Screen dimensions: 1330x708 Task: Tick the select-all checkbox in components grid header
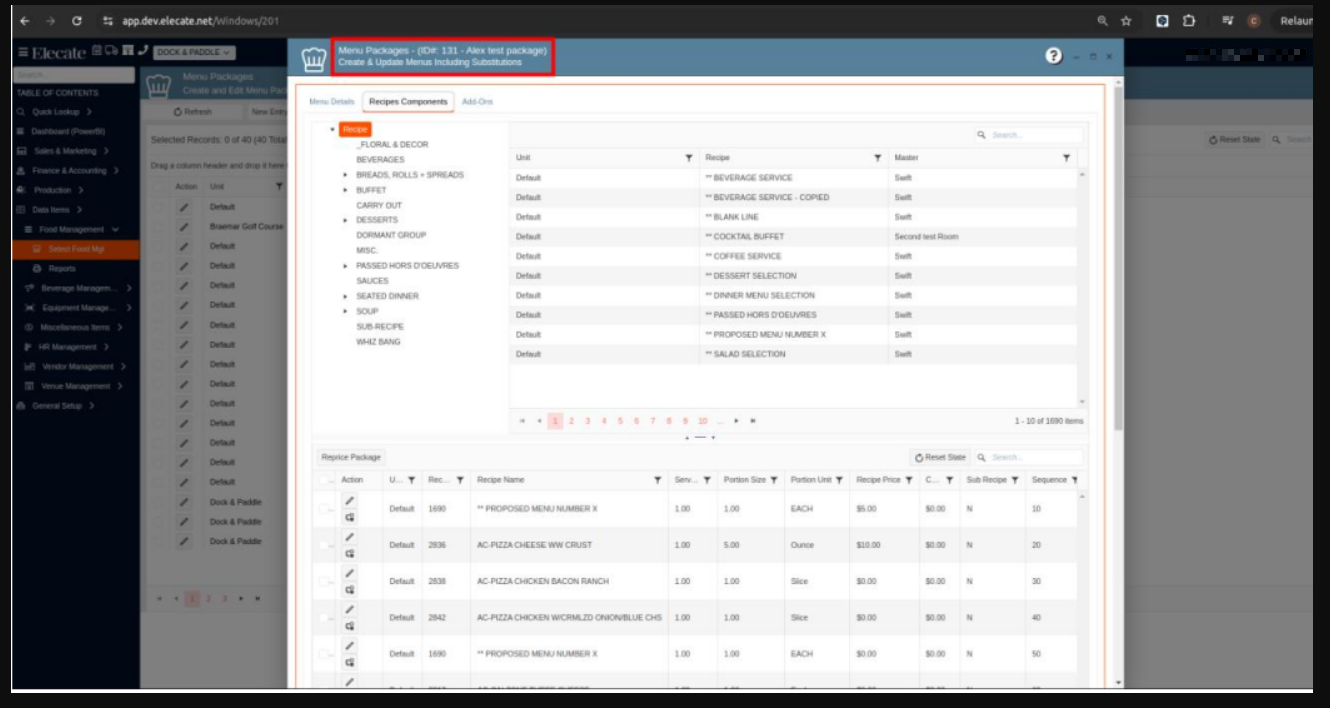(x=324, y=480)
